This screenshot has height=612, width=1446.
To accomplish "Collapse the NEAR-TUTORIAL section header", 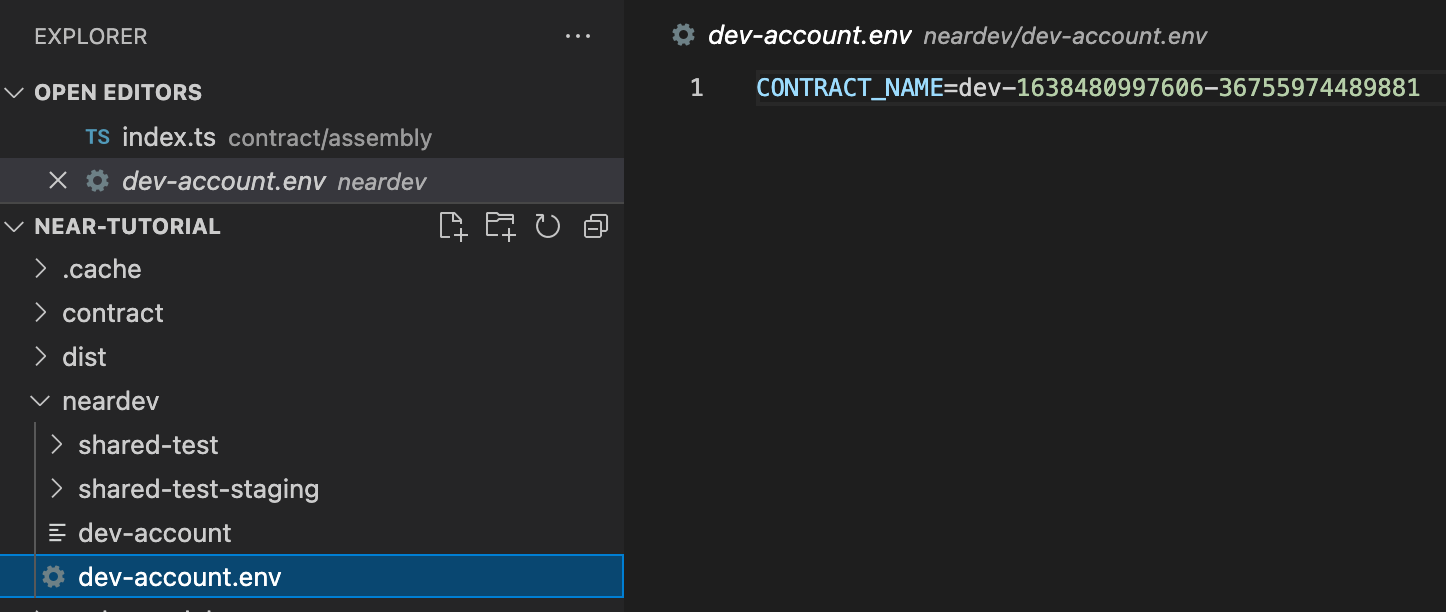I will click(x=14, y=226).
